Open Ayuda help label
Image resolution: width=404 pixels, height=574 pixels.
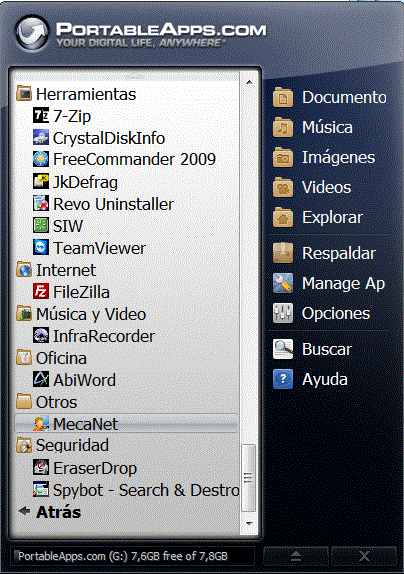click(325, 380)
